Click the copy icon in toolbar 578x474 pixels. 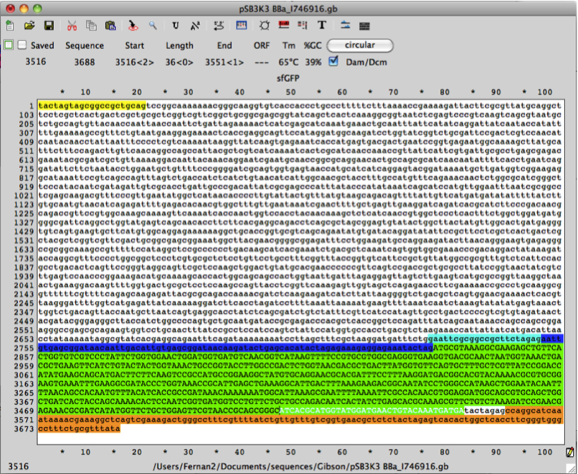pos(91,25)
